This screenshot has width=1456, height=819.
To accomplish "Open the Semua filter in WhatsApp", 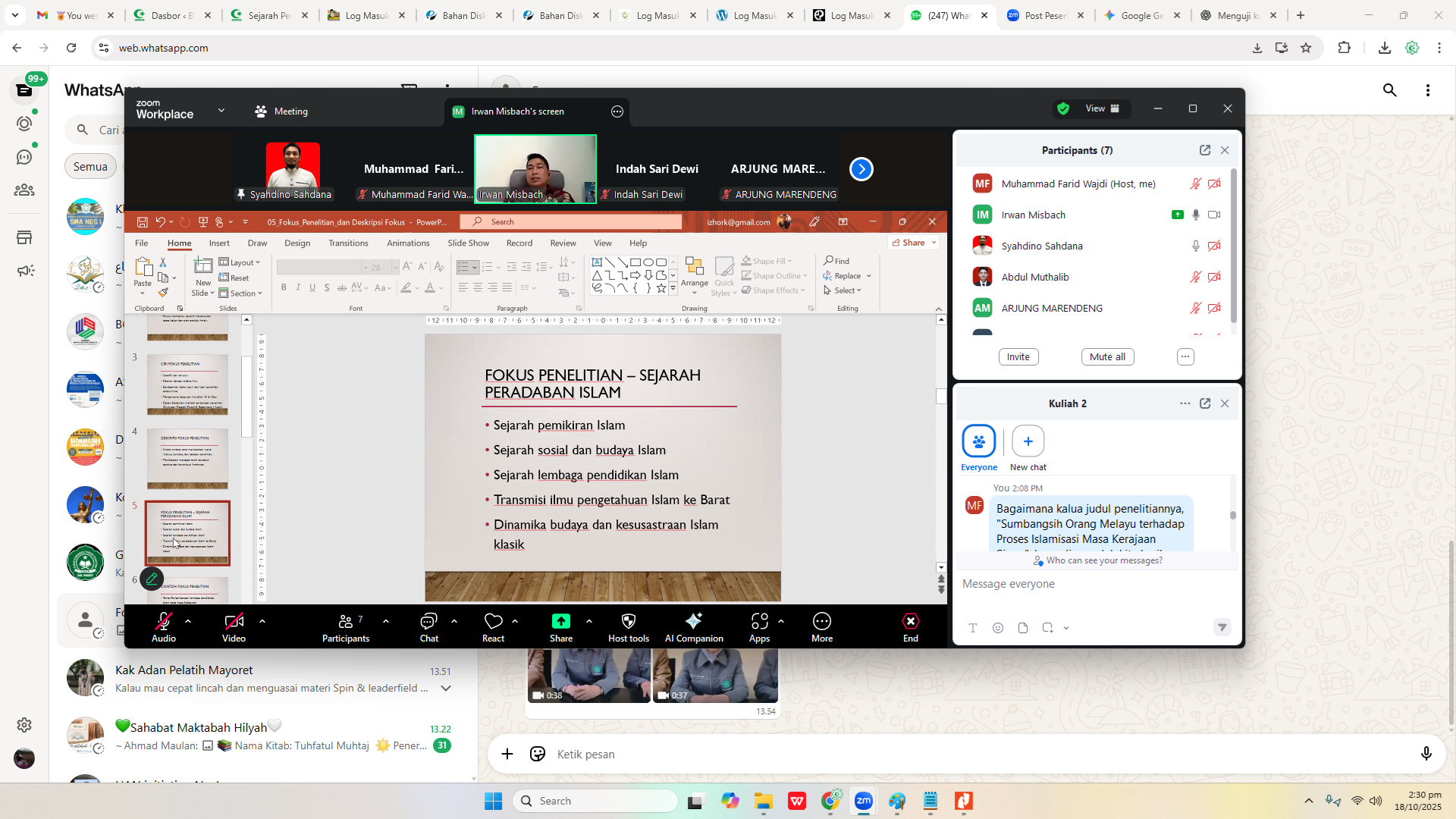I will [90, 167].
